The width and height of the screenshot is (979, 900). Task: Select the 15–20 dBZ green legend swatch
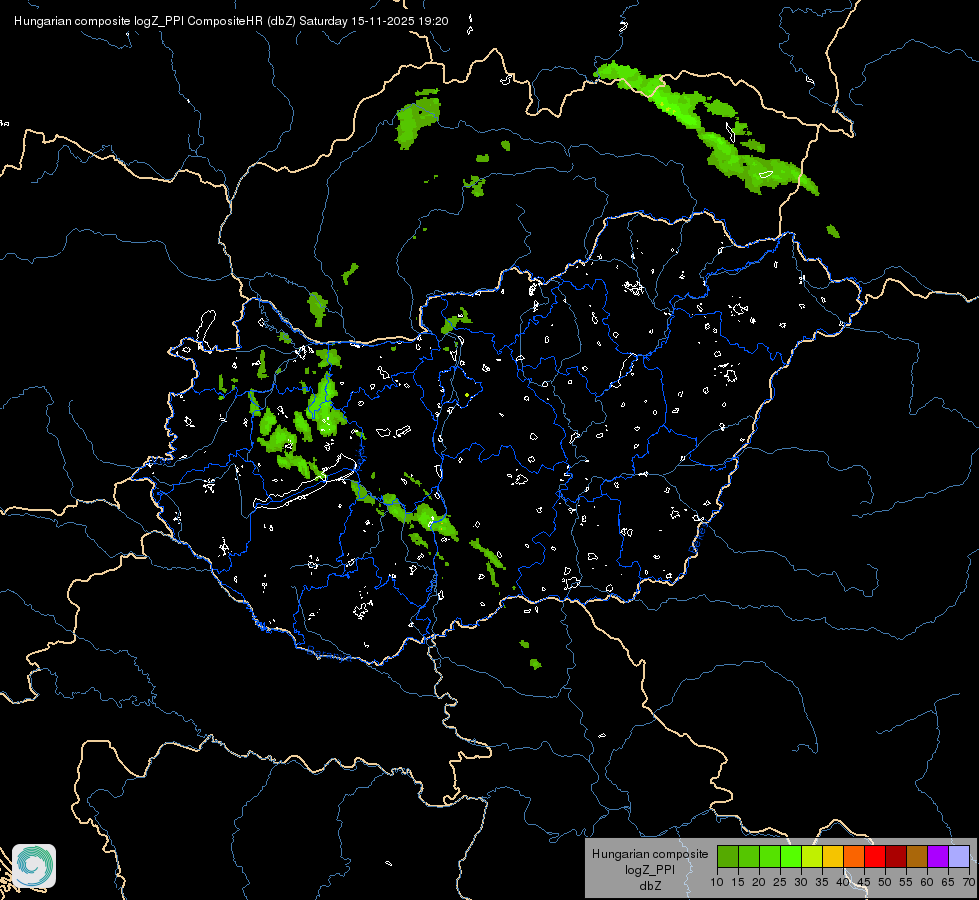pyautogui.click(x=749, y=856)
